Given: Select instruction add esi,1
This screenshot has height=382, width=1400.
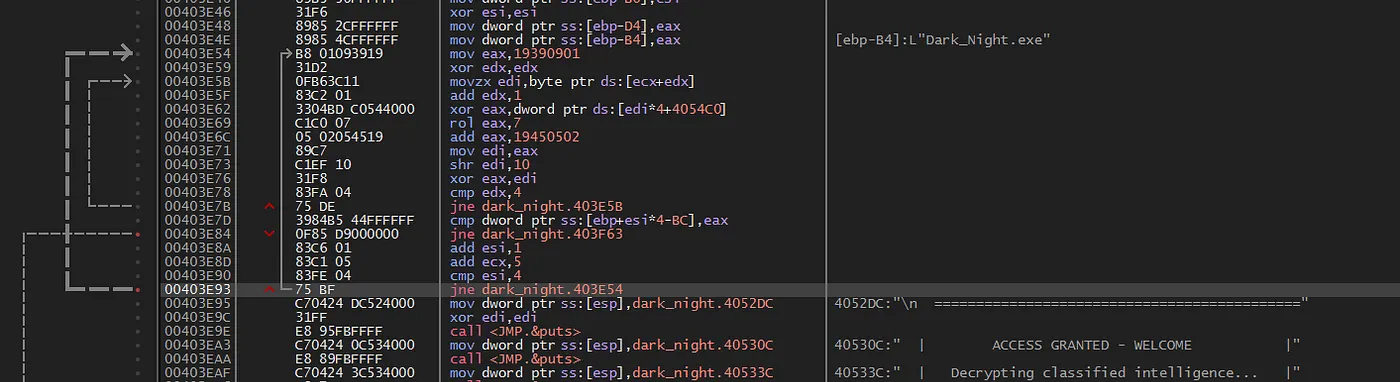Looking at the screenshot, I should point(490,247).
